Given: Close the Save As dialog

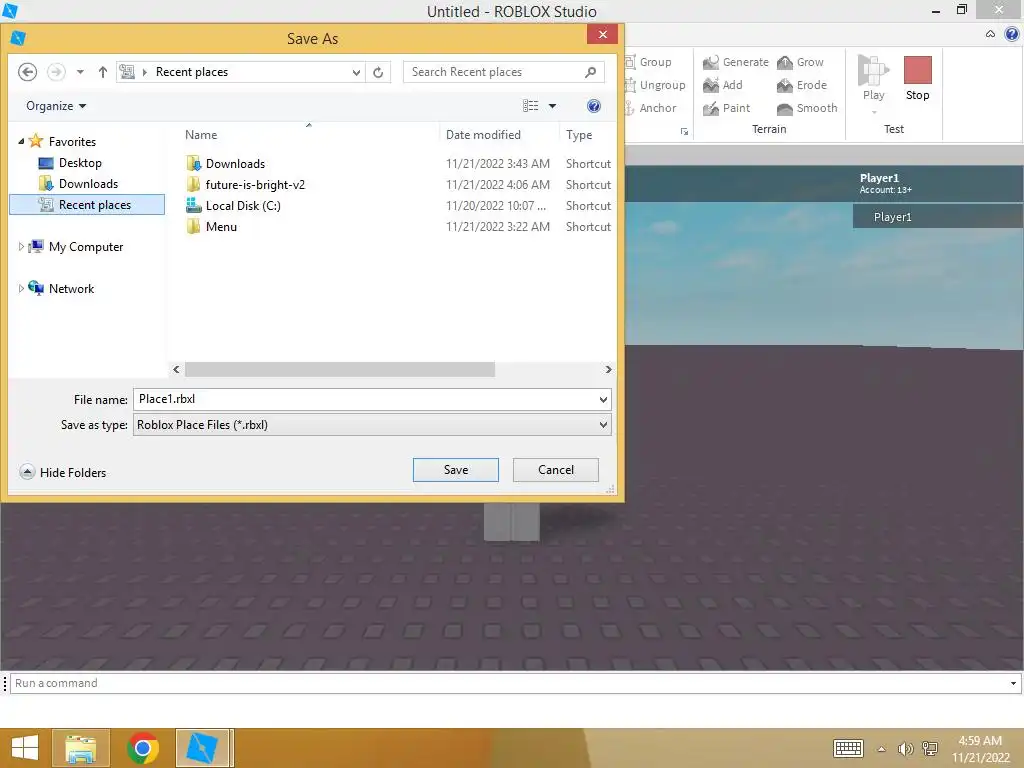Looking at the screenshot, I should click(x=602, y=34).
